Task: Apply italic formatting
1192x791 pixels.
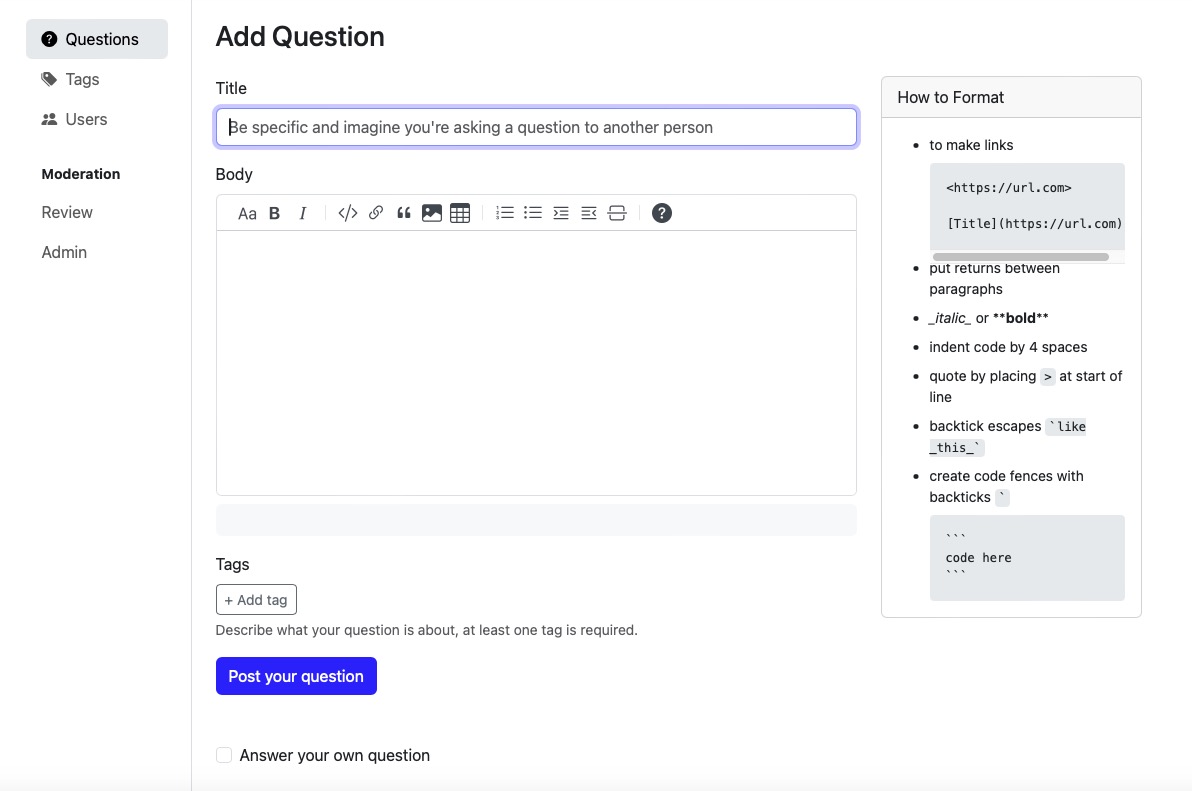Action: 302,212
